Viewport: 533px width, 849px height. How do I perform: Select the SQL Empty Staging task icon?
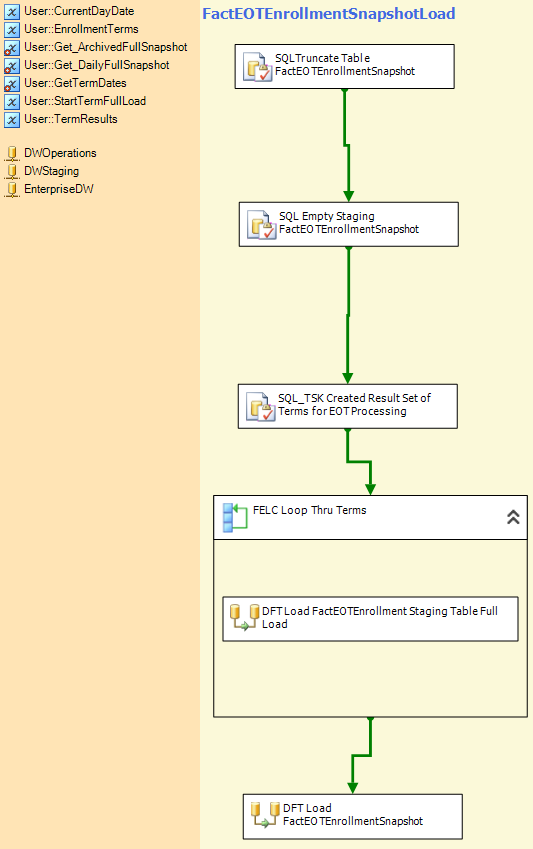(262, 225)
